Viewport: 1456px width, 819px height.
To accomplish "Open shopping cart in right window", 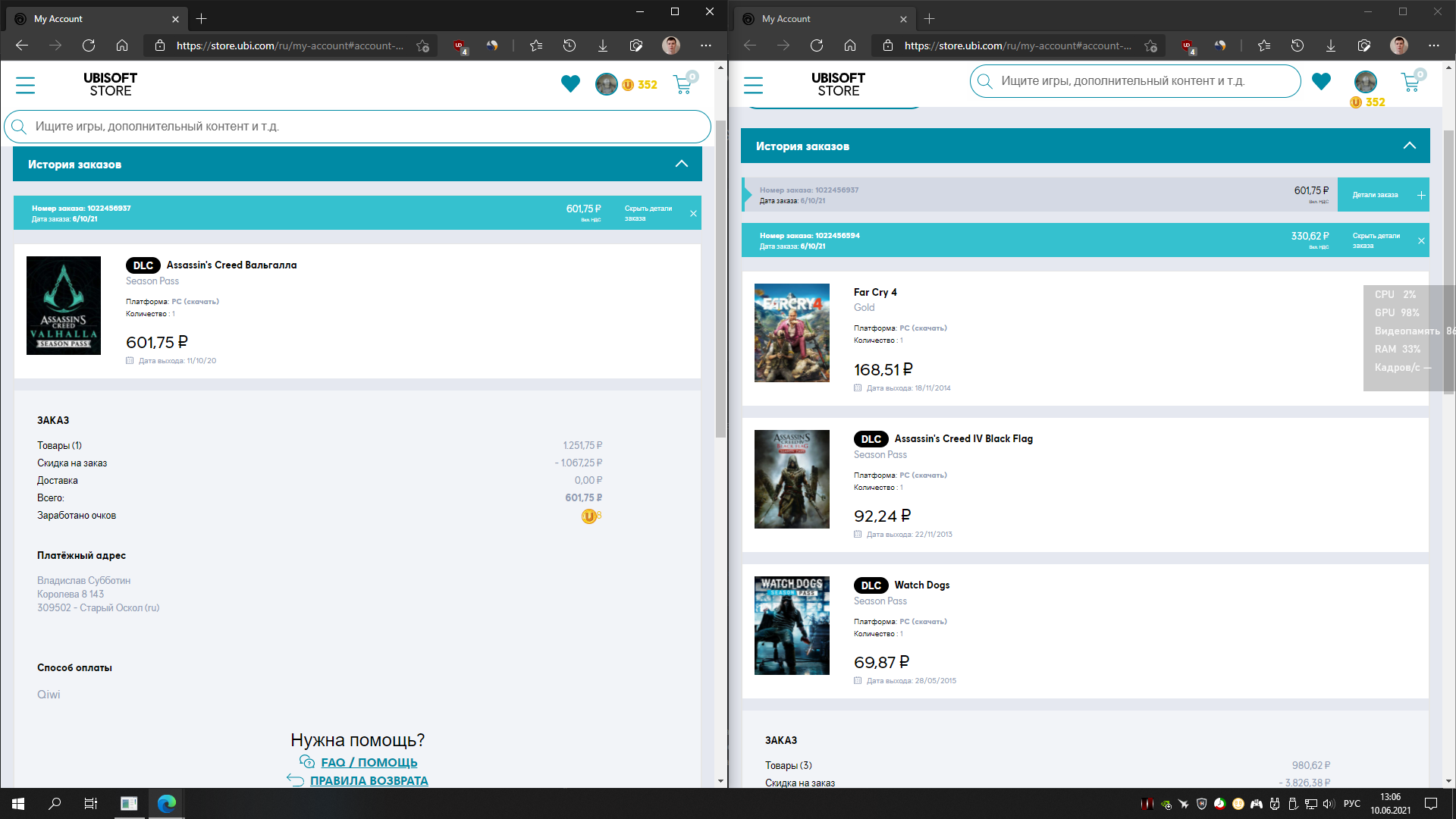I will click(x=1411, y=81).
